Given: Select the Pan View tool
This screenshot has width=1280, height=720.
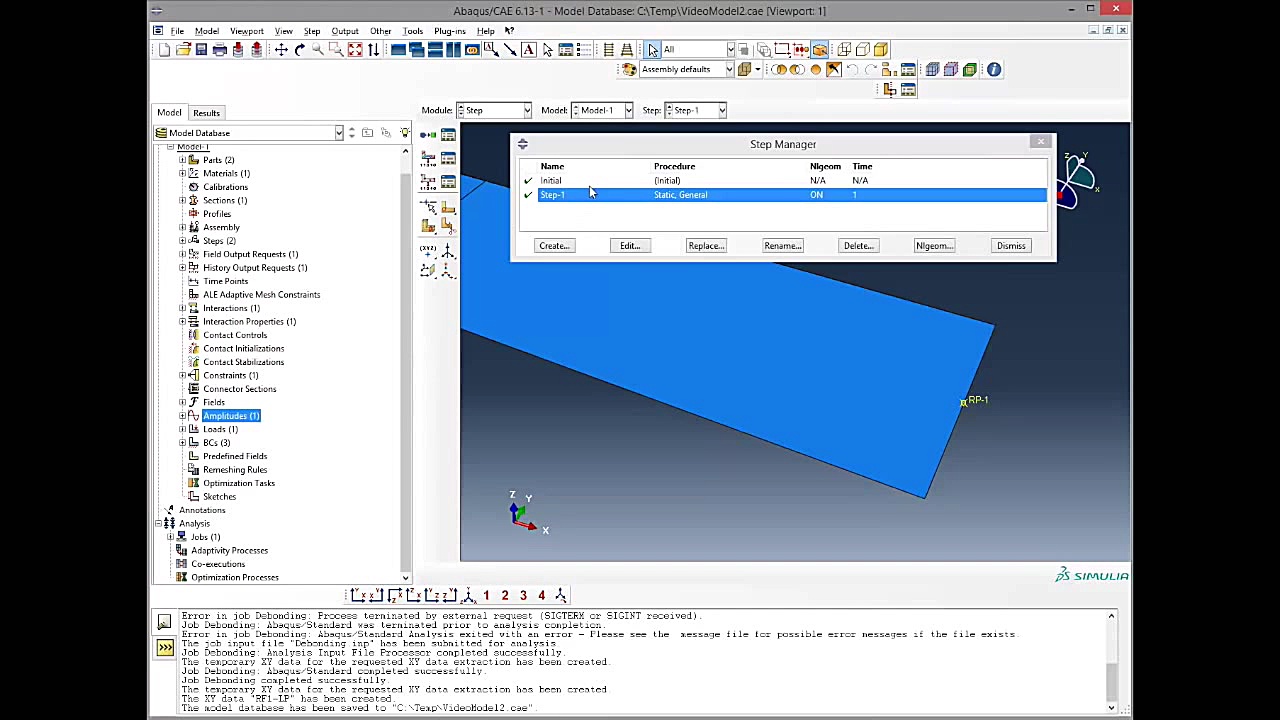Looking at the screenshot, I should coord(281,50).
